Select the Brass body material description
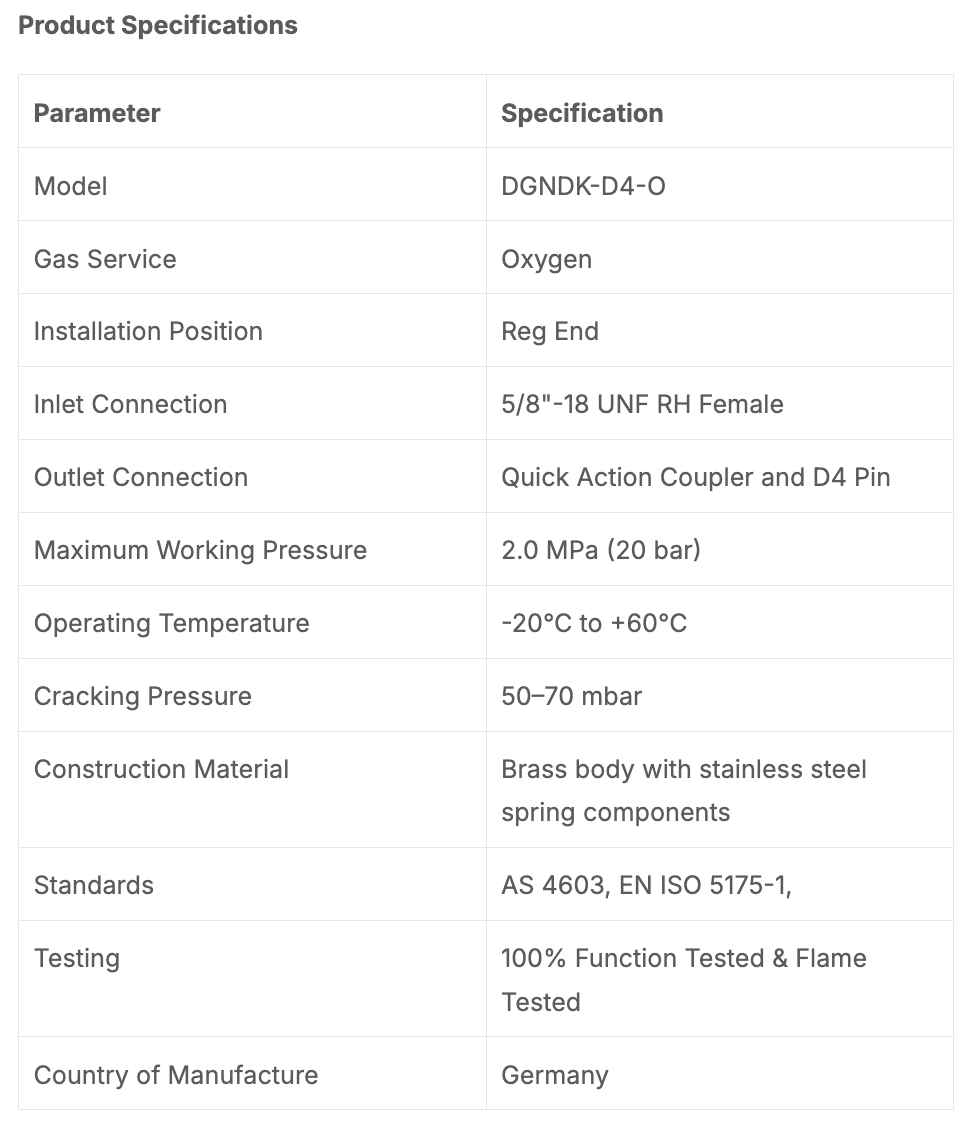 [x=683, y=791]
